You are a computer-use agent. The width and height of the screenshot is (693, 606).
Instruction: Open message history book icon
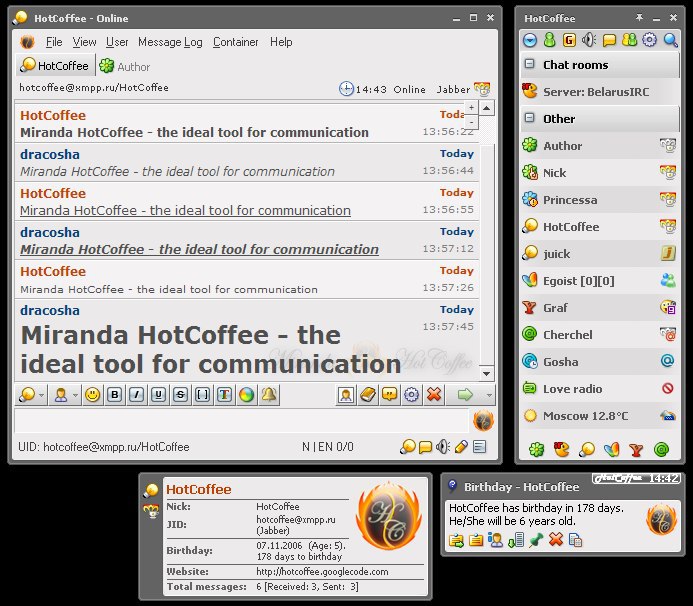coord(368,395)
